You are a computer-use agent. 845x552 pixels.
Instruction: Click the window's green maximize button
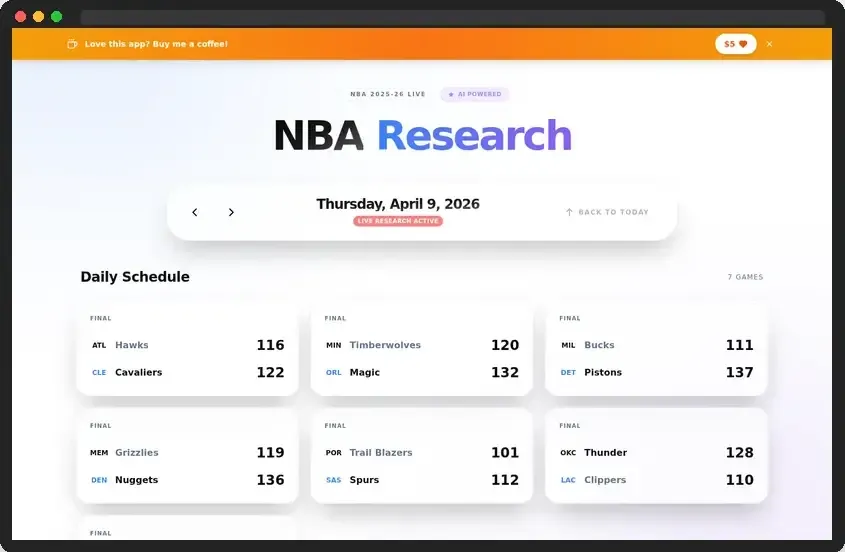[57, 17]
